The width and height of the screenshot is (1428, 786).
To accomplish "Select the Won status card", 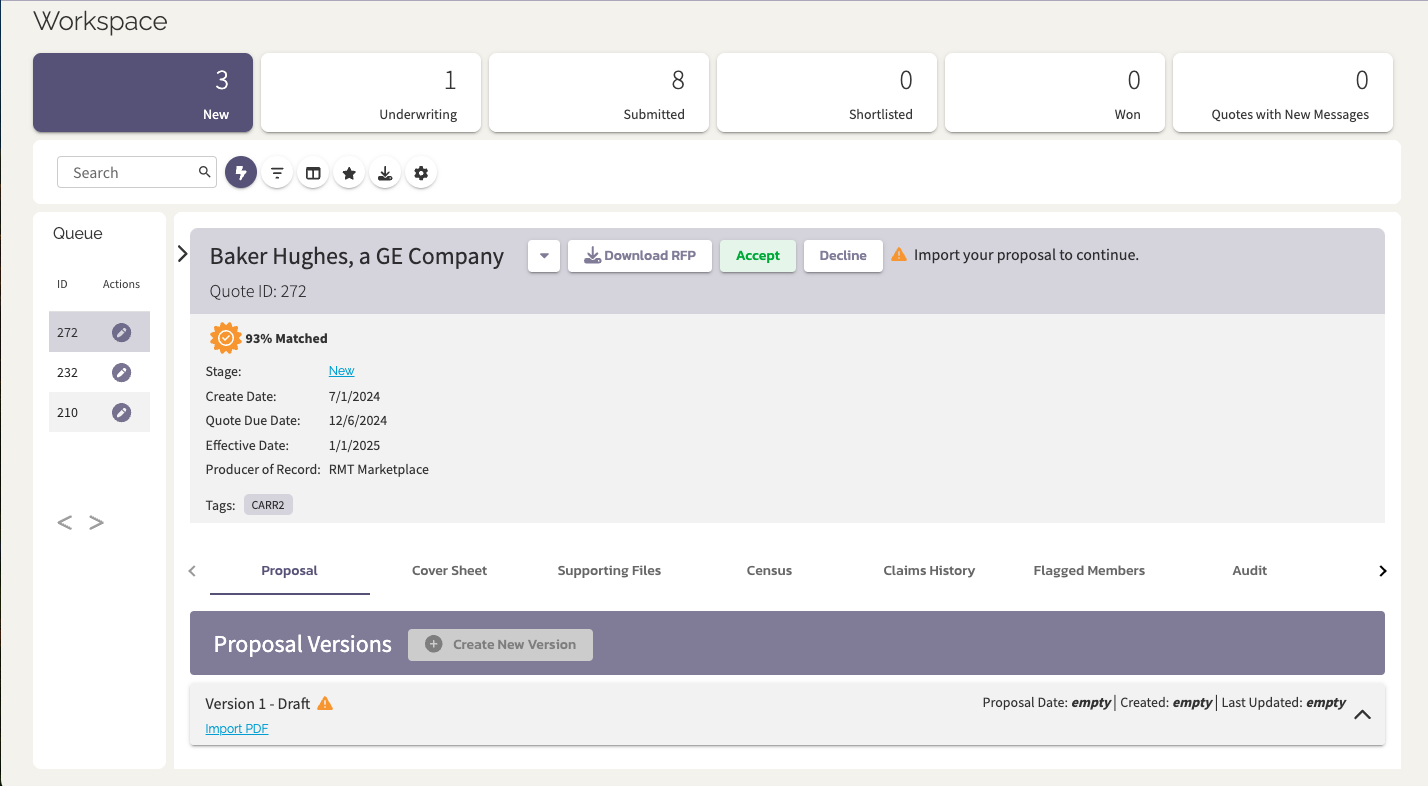I will pos(1055,93).
